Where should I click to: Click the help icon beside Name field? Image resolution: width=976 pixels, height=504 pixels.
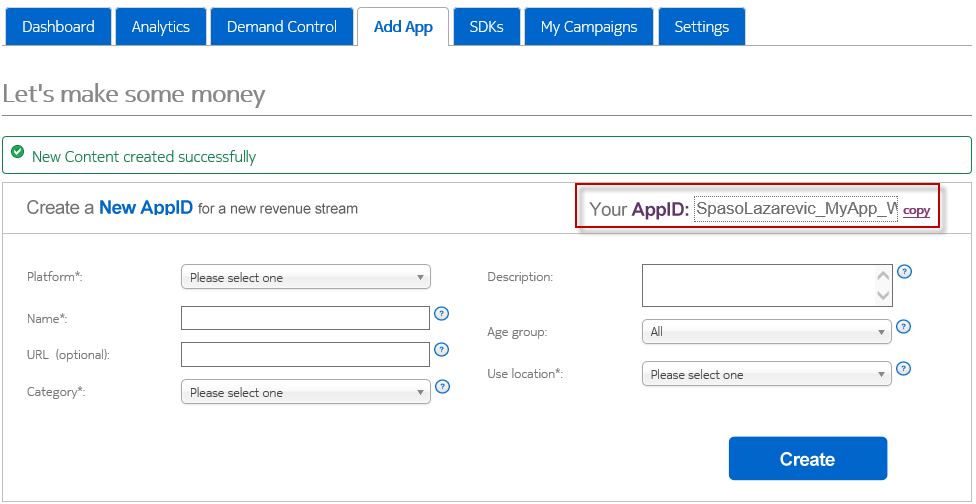[442, 314]
